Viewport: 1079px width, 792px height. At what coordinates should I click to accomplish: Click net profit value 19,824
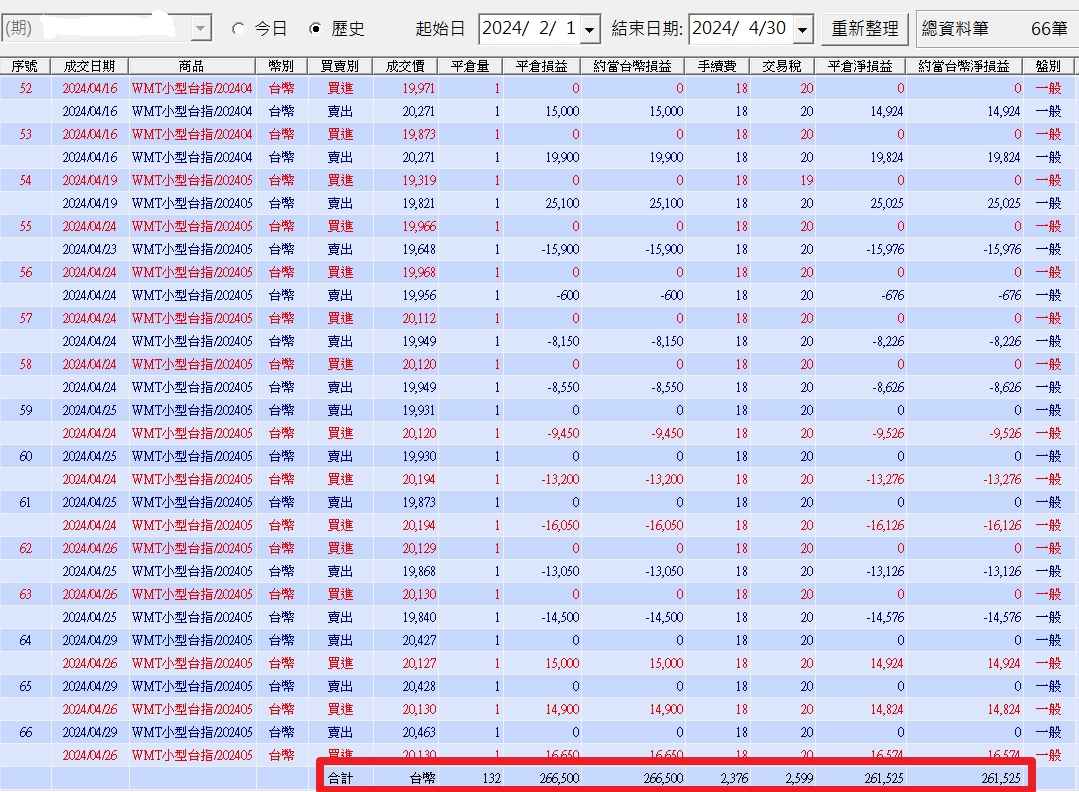pos(886,158)
